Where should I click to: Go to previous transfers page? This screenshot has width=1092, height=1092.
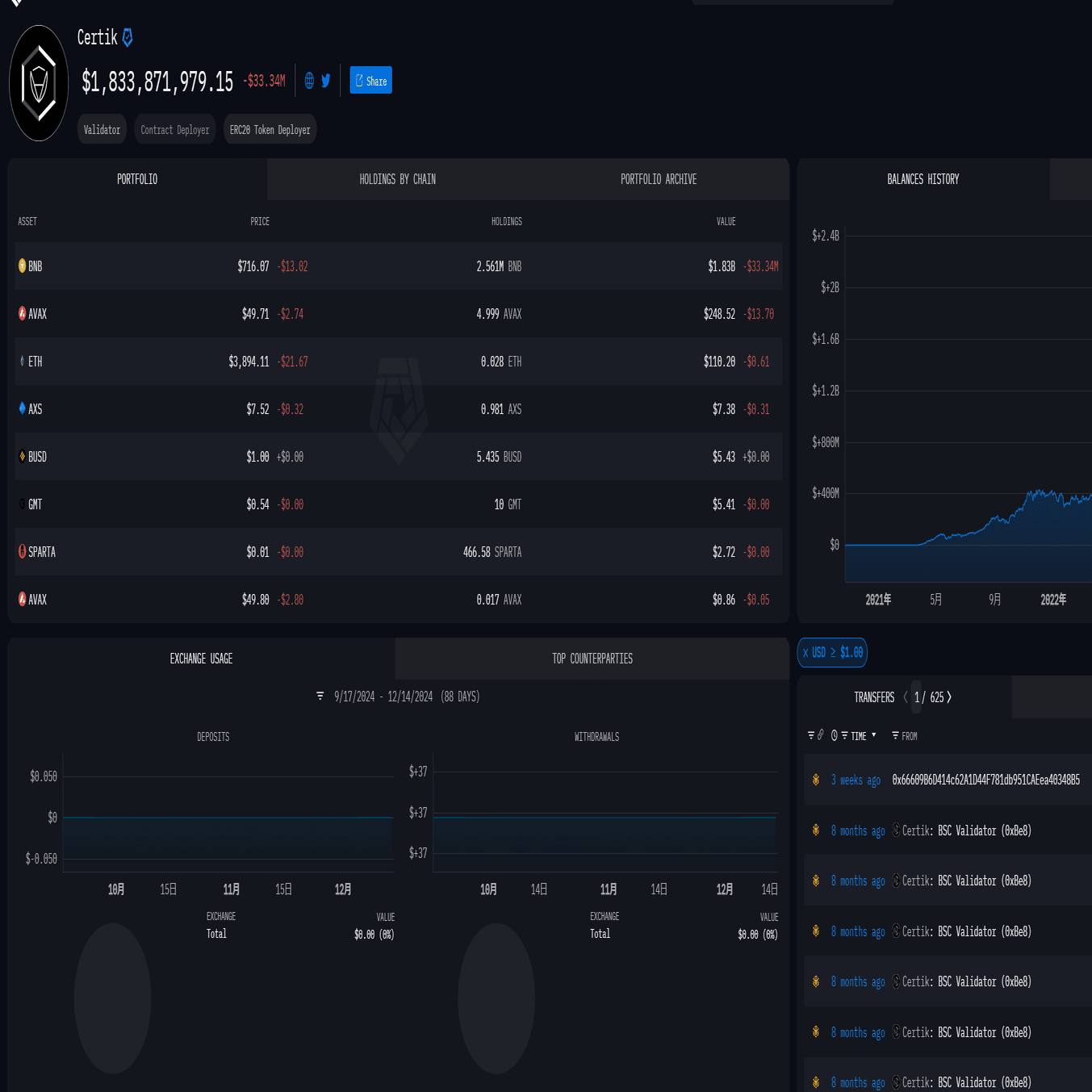click(906, 697)
